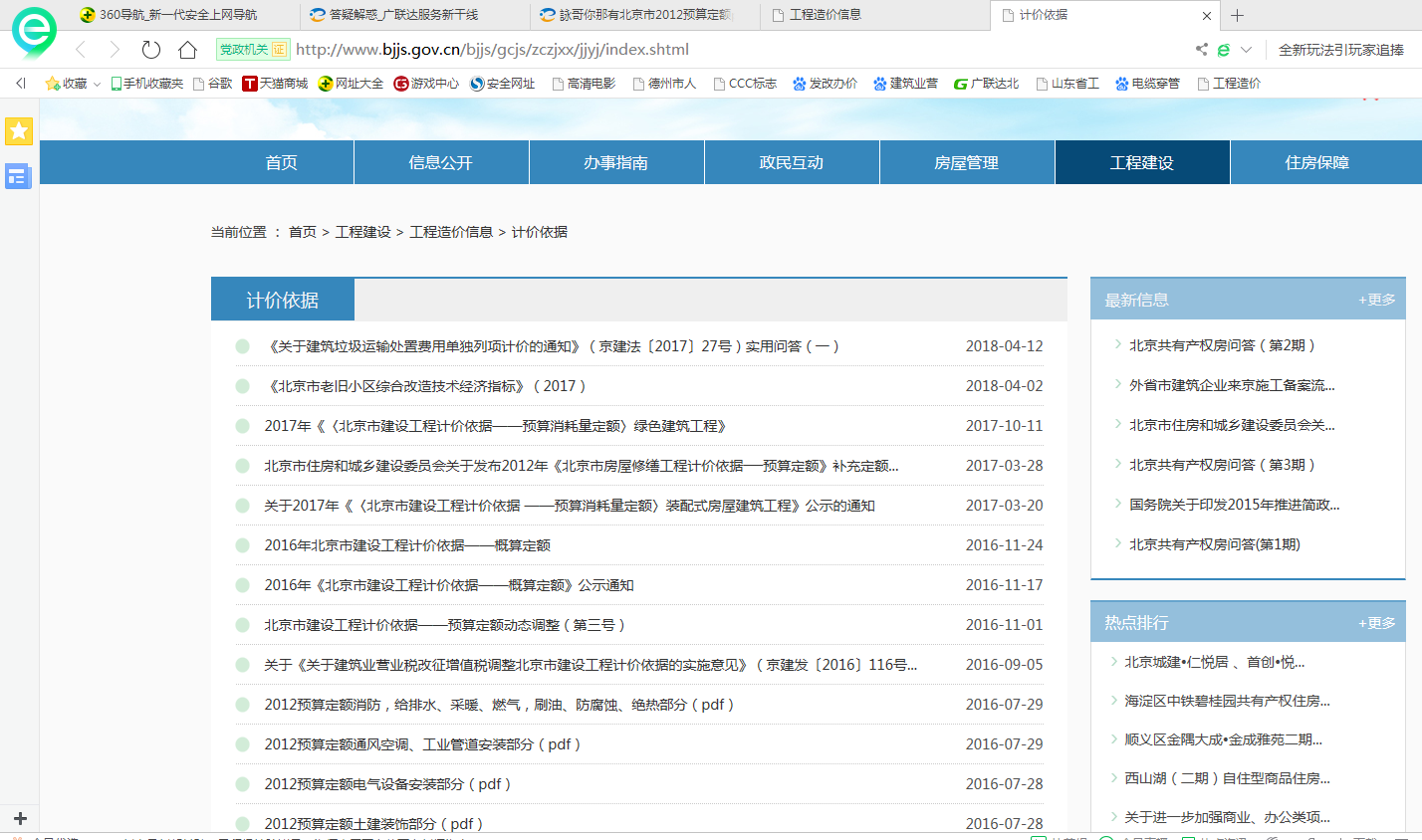Open 住房保障 navigation menu
Image resolution: width=1422 pixels, height=840 pixels.
(x=1317, y=162)
